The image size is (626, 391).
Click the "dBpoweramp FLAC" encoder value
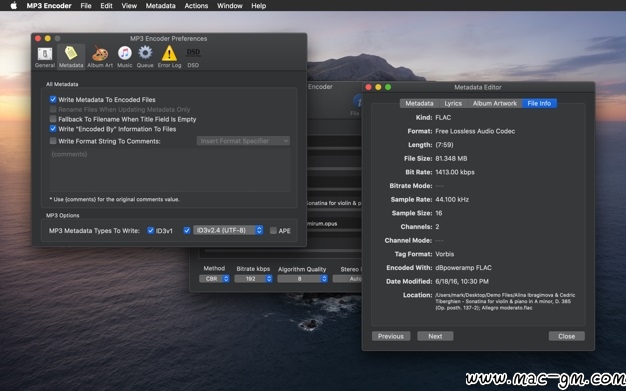(464, 268)
